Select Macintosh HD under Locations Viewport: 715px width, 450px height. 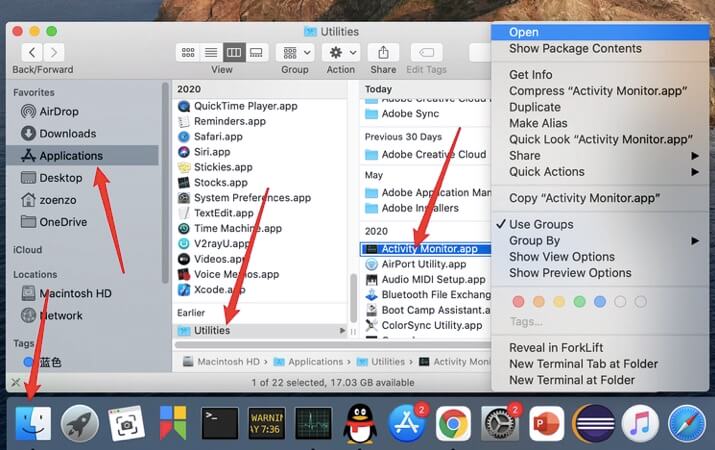[x=67, y=293]
